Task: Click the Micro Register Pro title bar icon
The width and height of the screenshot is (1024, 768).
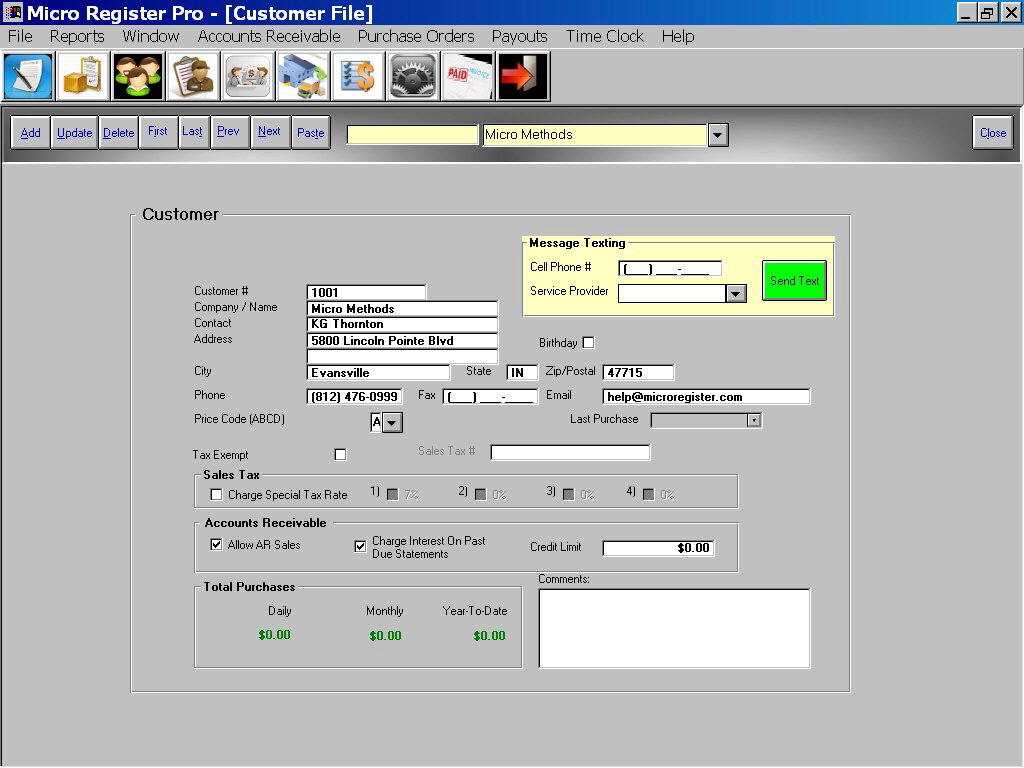Action: click(12, 12)
